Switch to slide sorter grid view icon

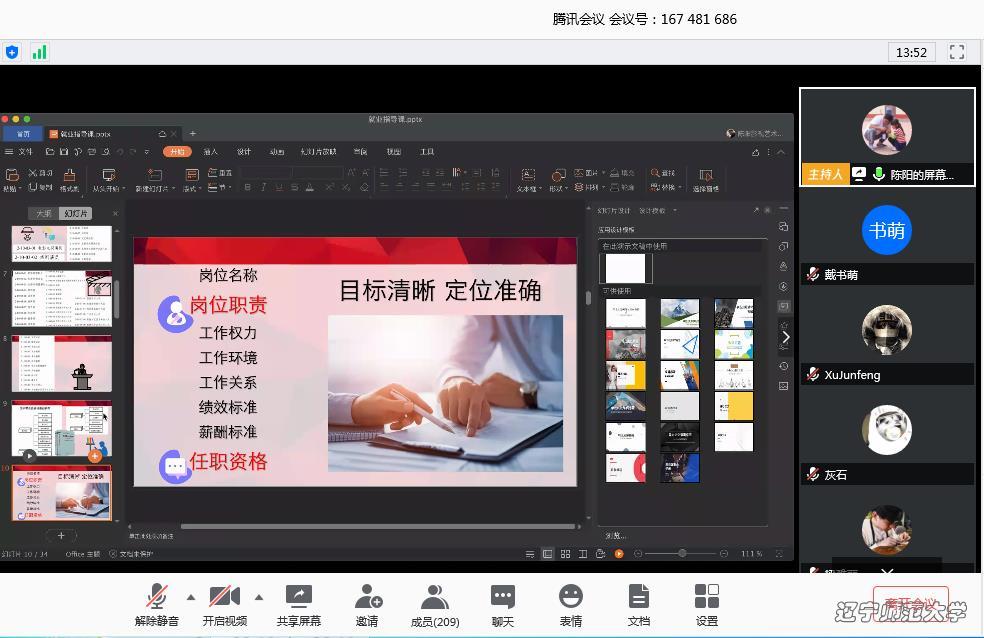click(565, 554)
